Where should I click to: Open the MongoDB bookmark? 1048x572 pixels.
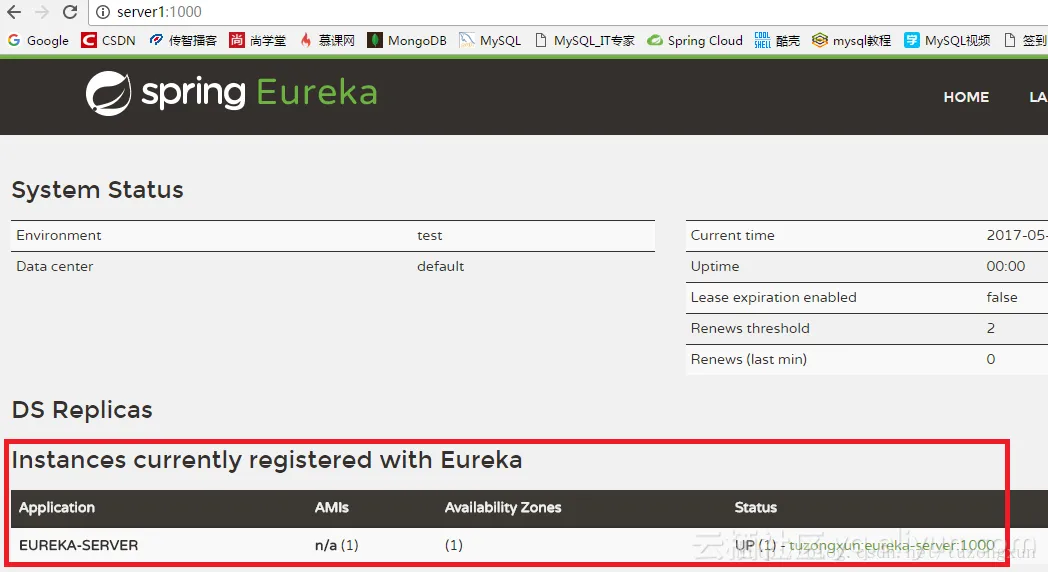[x=407, y=41]
